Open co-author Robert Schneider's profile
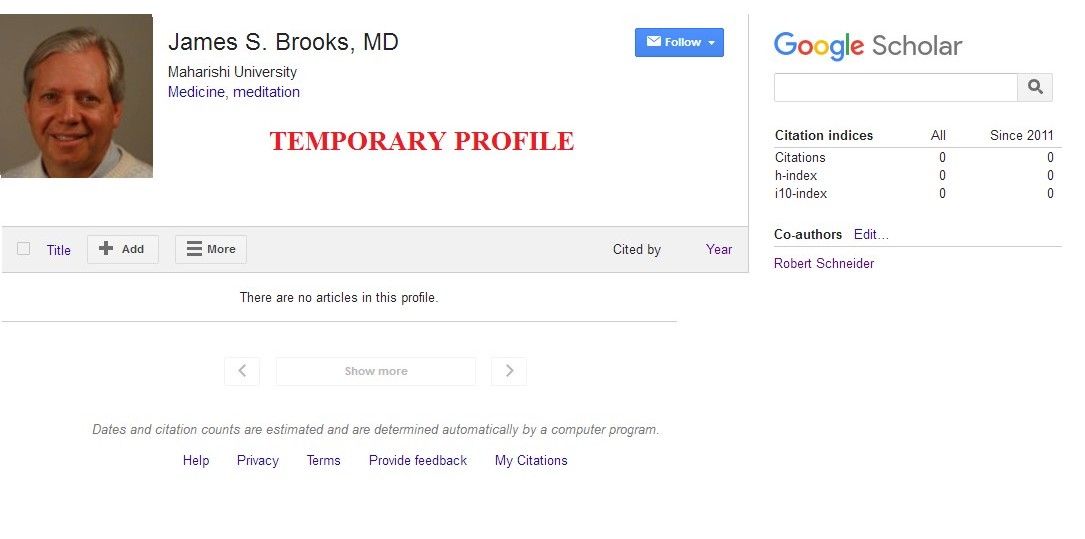The width and height of the screenshot is (1085, 539). 823,264
